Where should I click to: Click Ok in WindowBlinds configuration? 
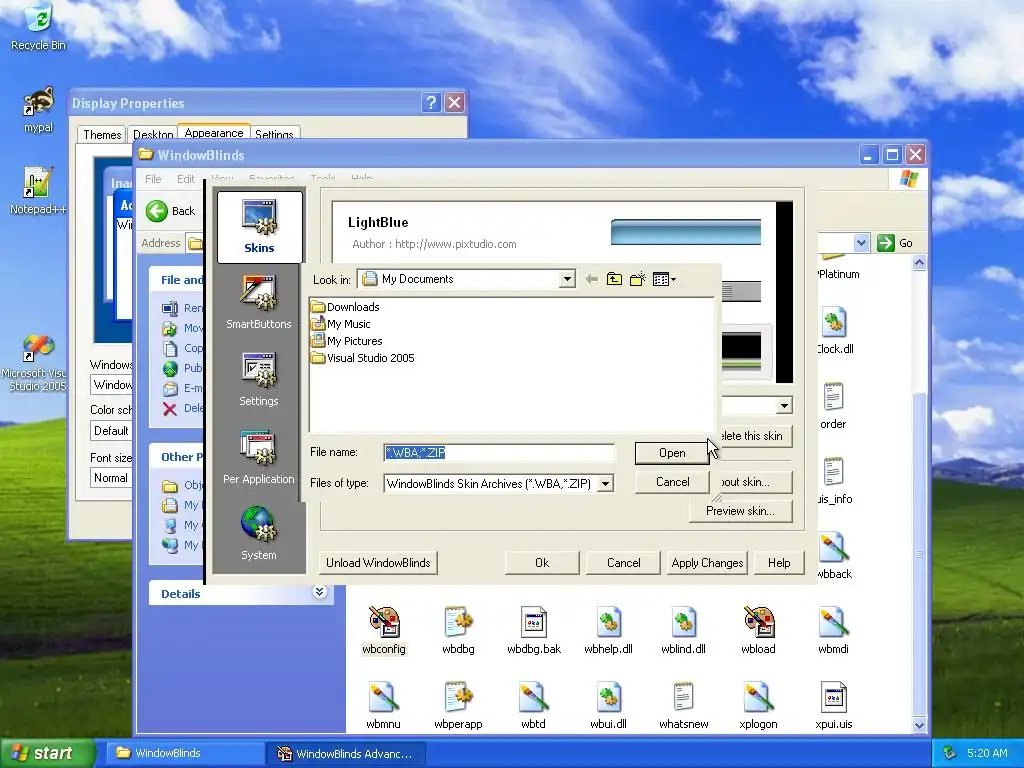[542, 563]
